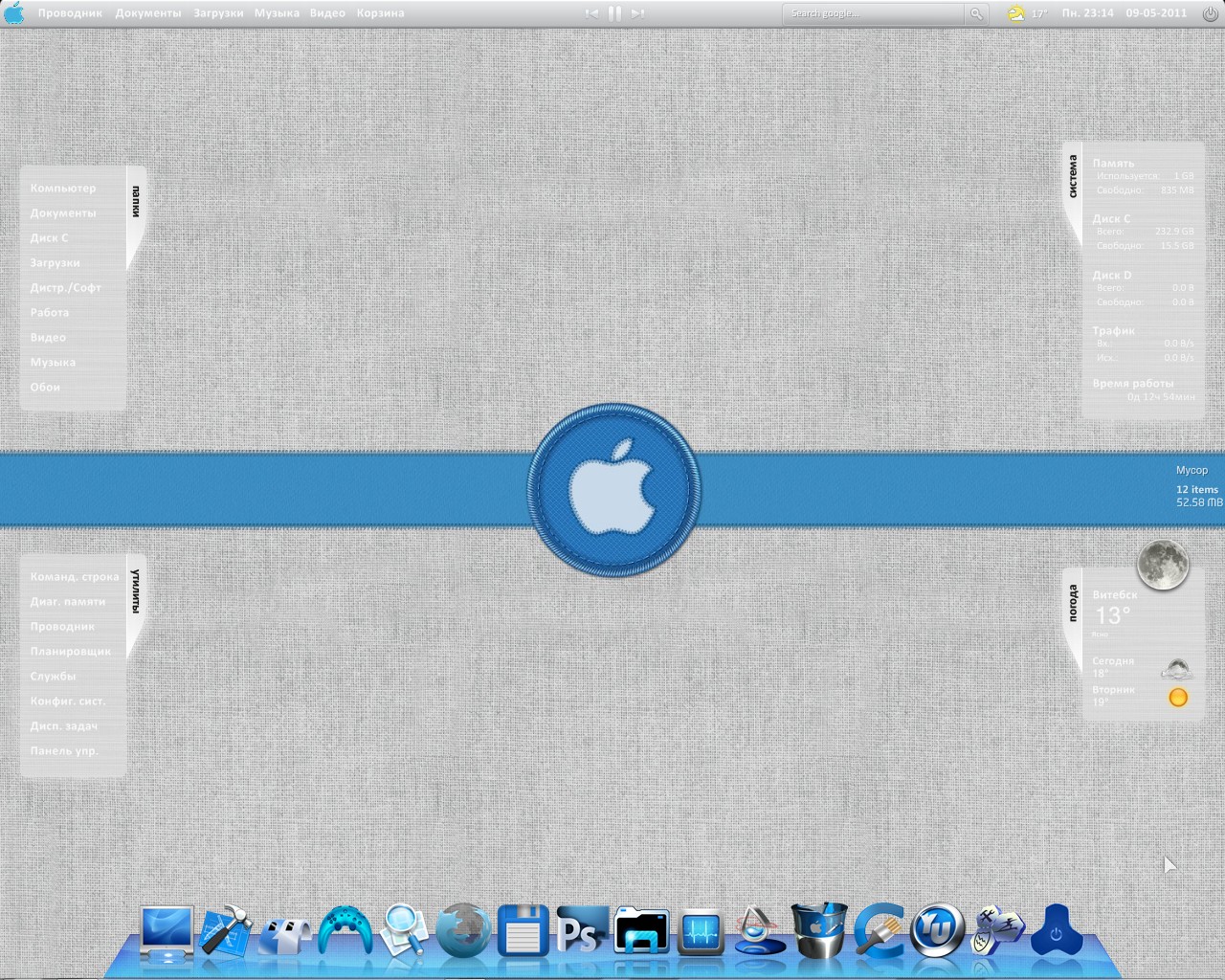Launch the blue orb desk lamp dock icon

[759, 931]
